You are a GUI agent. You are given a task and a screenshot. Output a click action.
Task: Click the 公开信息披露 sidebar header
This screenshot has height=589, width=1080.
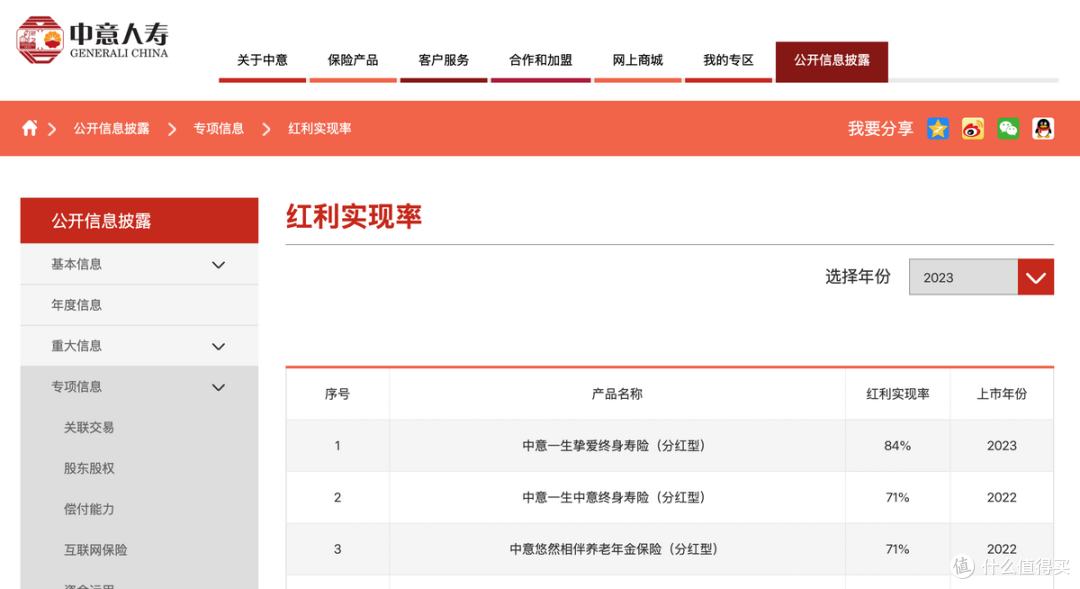pos(139,220)
